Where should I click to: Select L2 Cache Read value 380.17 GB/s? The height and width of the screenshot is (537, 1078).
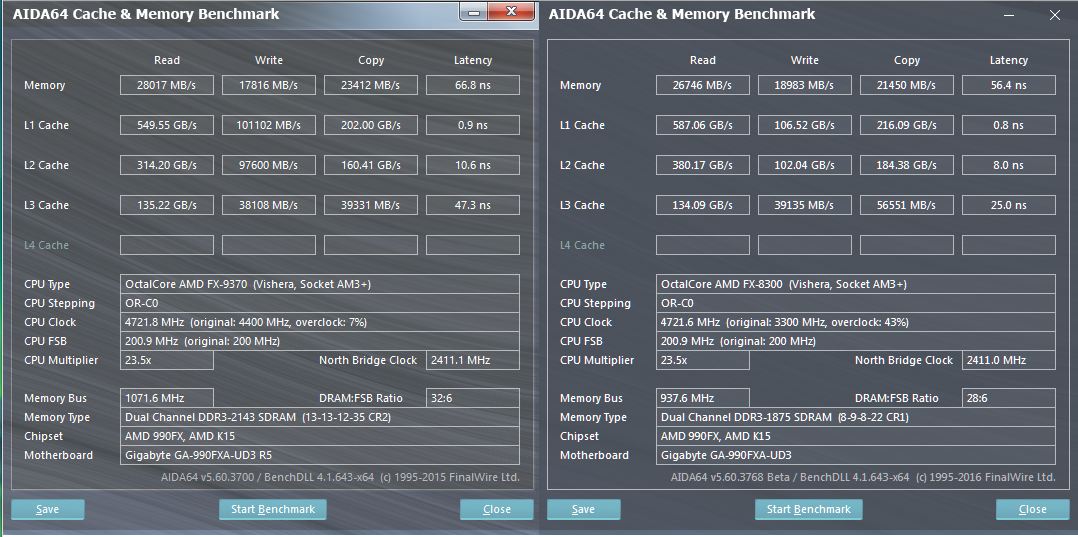tap(703, 165)
